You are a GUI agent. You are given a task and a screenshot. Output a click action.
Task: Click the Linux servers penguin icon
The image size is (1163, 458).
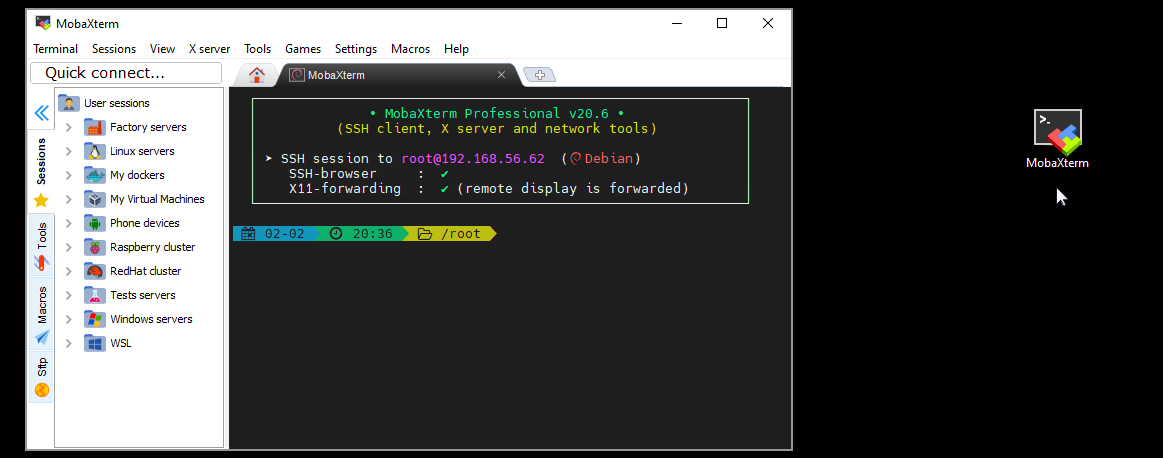(x=95, y=151)
